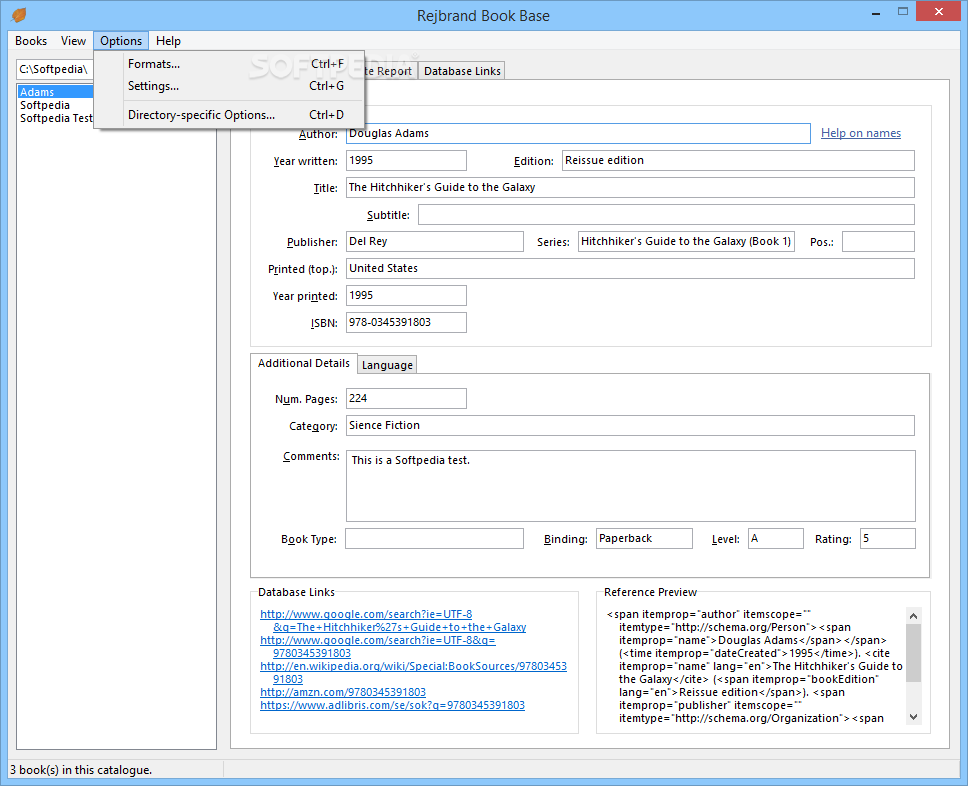Select the Additional Details tab
Viewport: 968px width, 786px height.
coord(304,363)
